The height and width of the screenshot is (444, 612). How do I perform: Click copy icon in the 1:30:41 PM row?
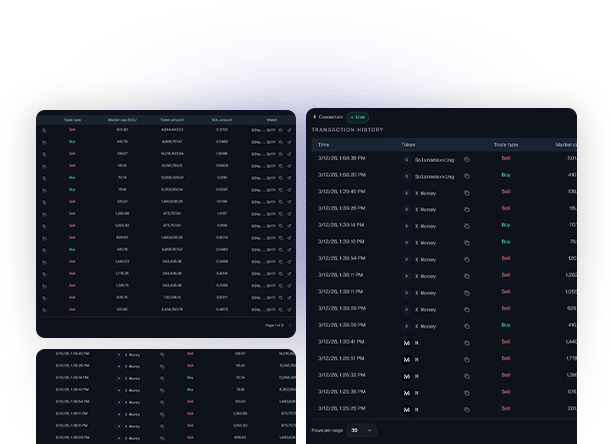tap(466, 342)
